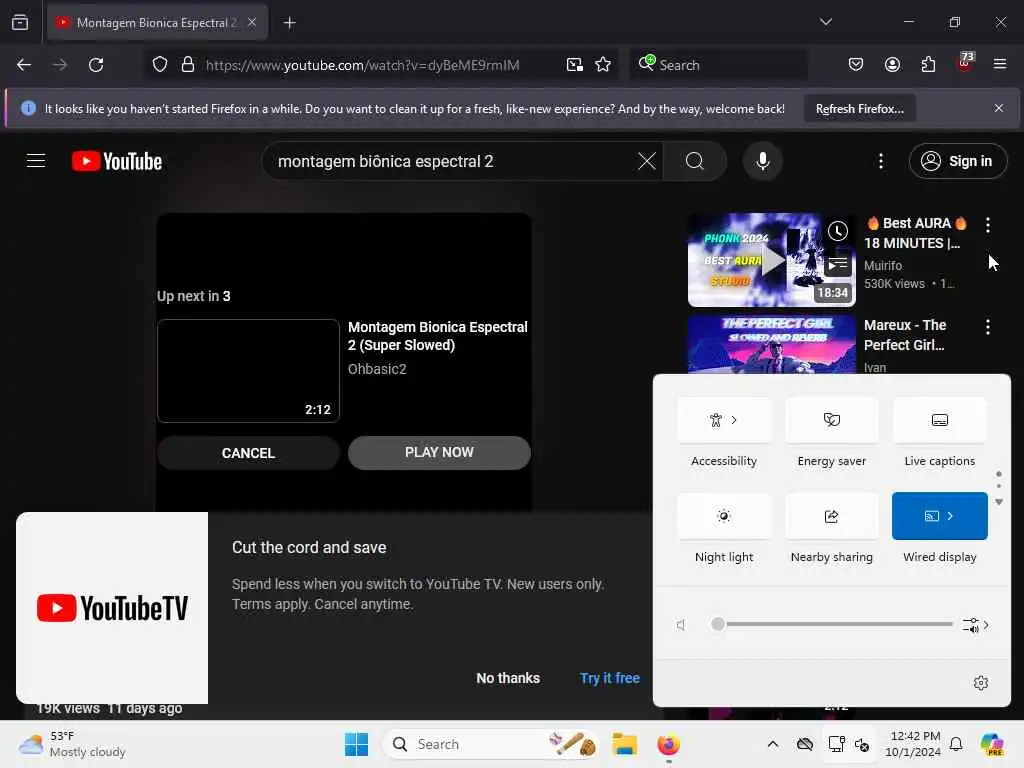Click the Firefox Search field
This screenshot has height=768, width=1024.
718,65
